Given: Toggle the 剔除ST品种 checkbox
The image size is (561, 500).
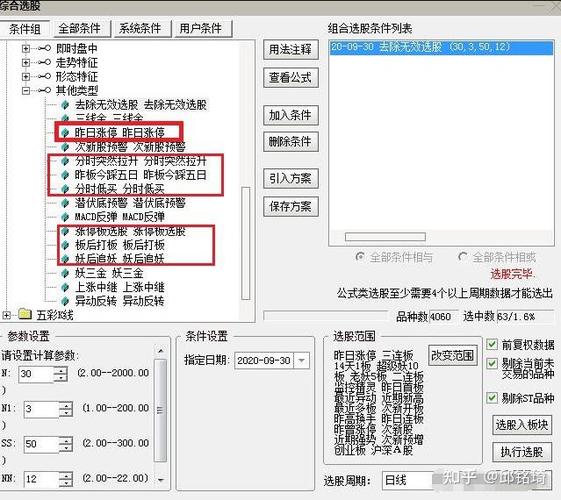Looking at the screenshot, I should (492, 398).
